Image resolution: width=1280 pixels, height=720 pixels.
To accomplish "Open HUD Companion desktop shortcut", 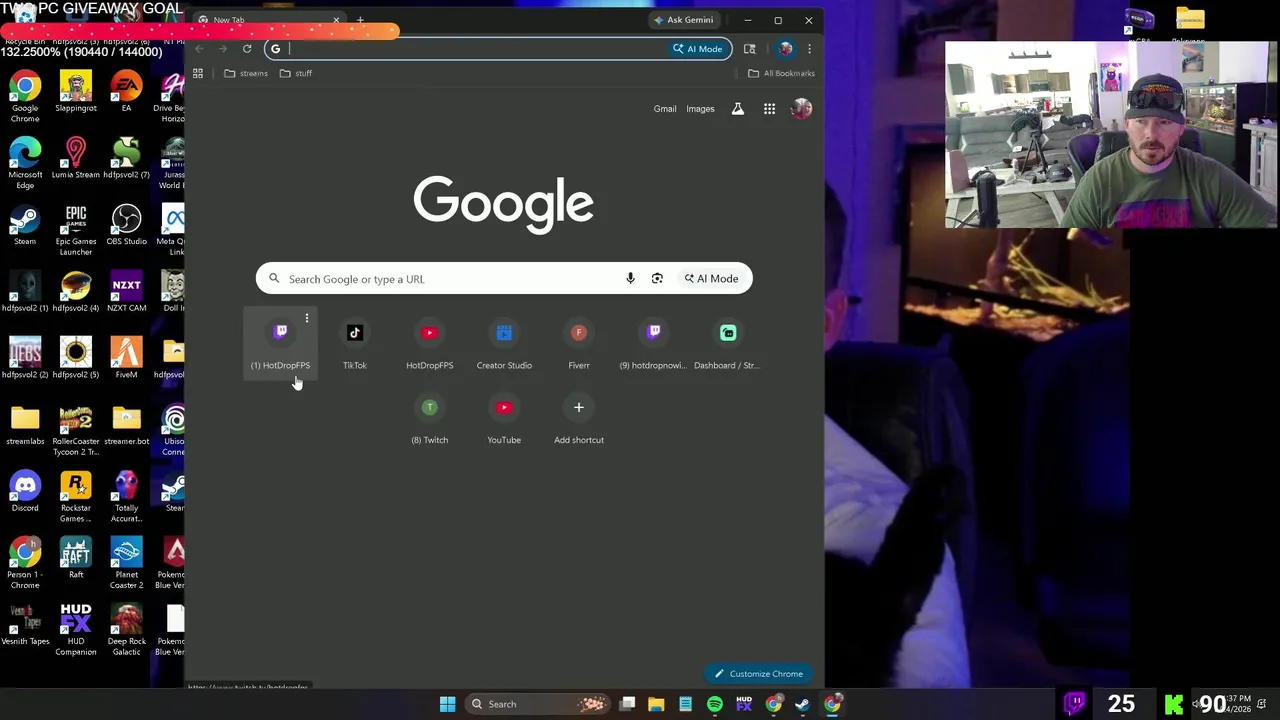I will coord(76,630).
